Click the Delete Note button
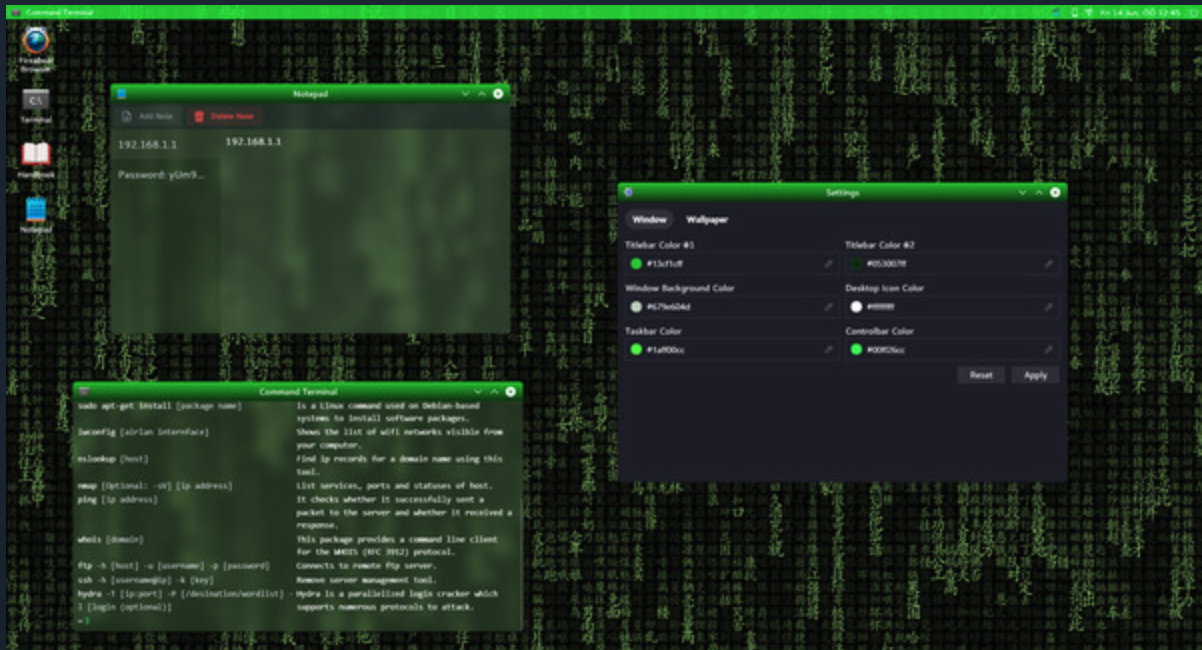1202x650 pixels. pos(225,116)
